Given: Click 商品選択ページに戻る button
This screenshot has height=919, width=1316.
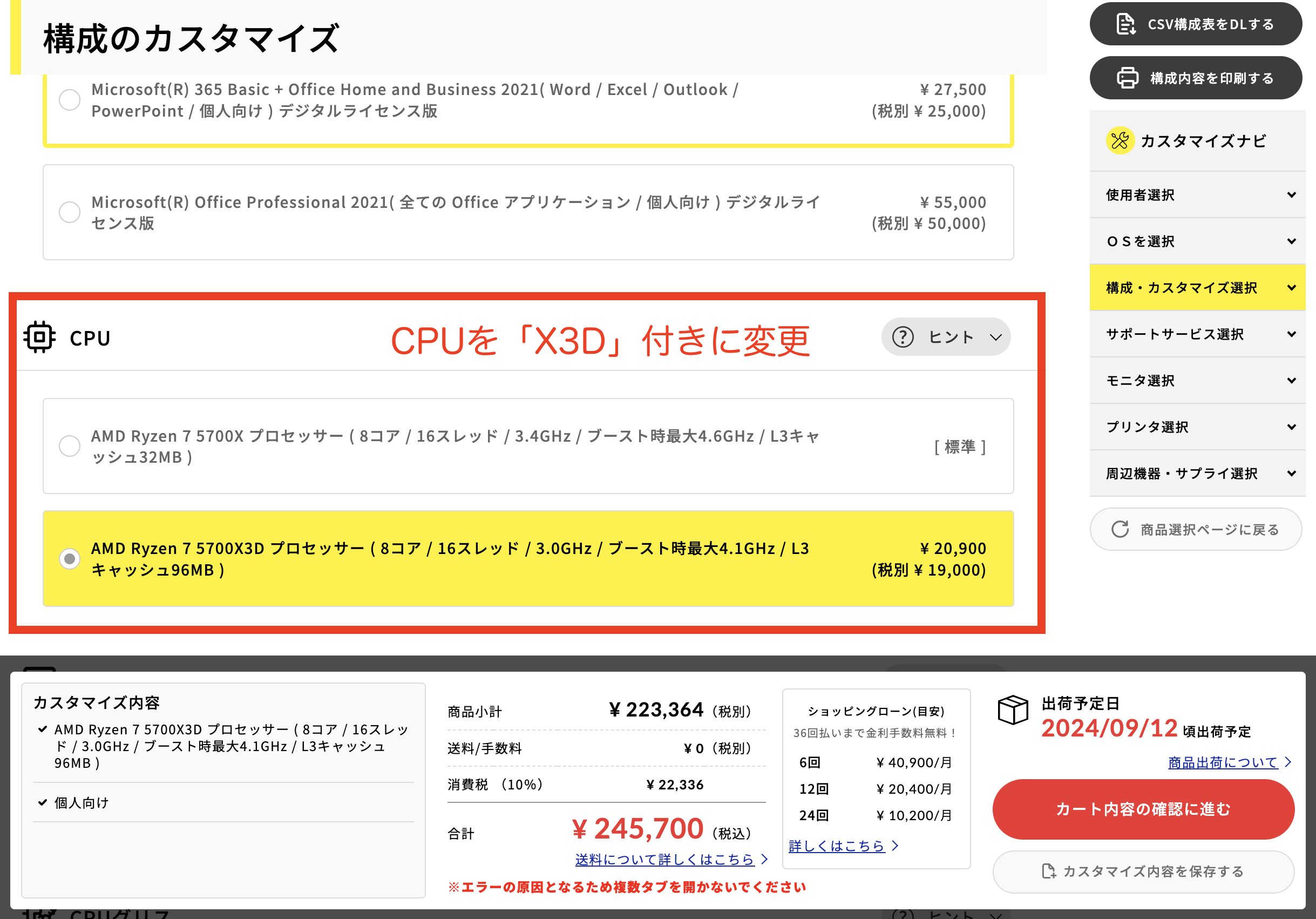Looking at the screenshot, I should (x=1196, y=529).
